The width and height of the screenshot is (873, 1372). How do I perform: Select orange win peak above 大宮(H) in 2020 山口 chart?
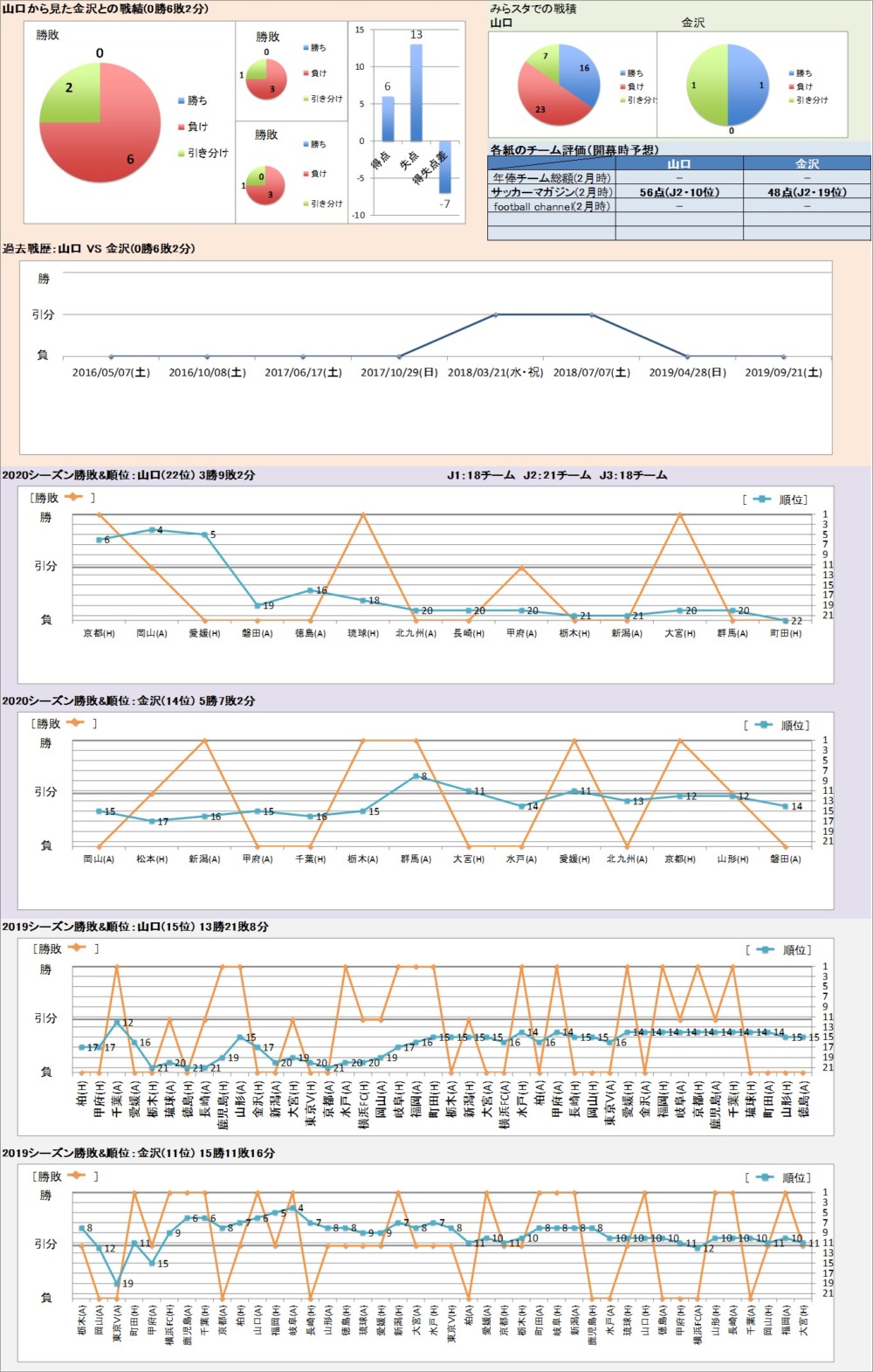click(680, 514)
